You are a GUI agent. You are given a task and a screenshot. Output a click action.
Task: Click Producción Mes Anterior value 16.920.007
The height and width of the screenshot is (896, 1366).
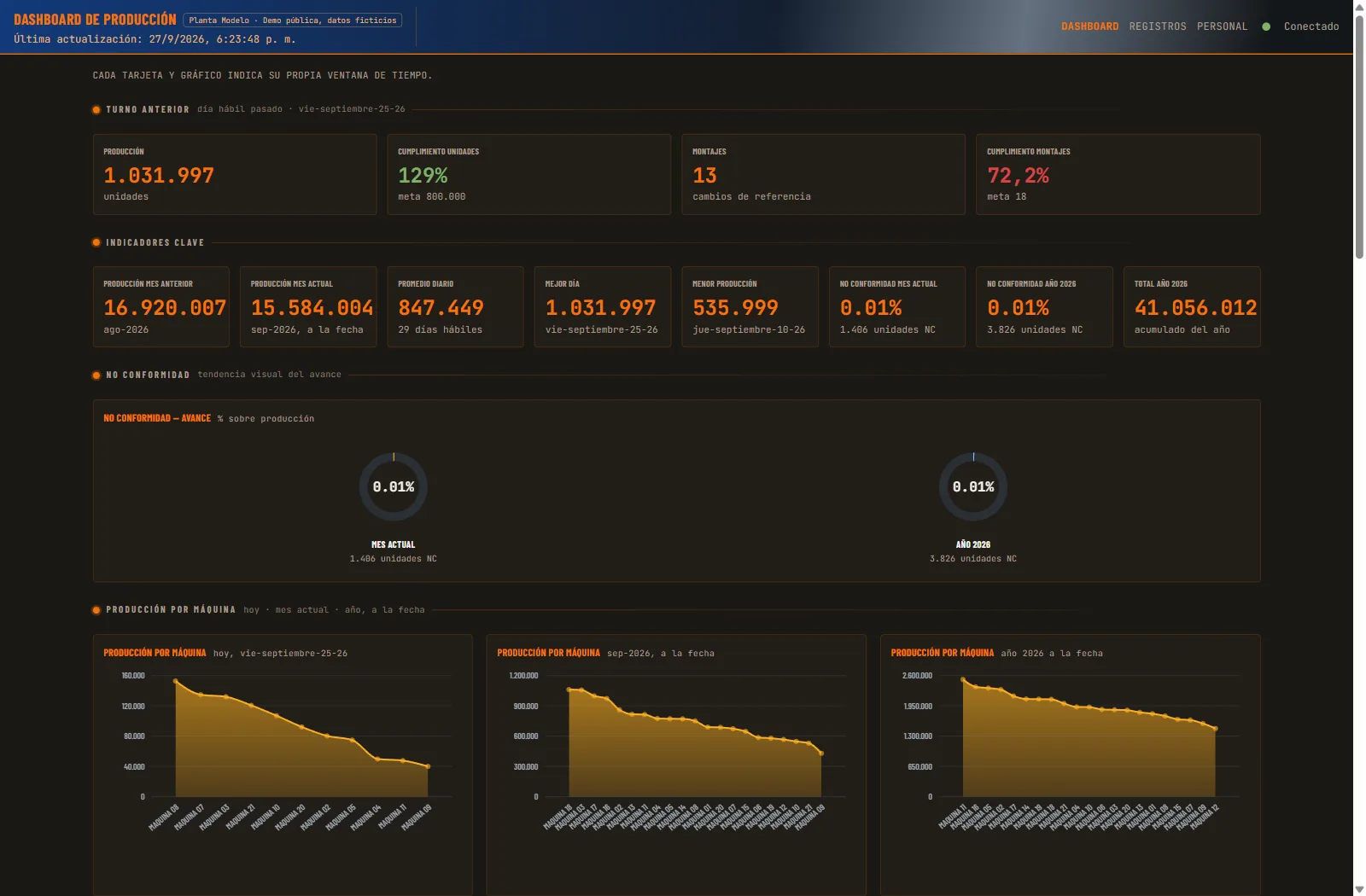point(165,307)
